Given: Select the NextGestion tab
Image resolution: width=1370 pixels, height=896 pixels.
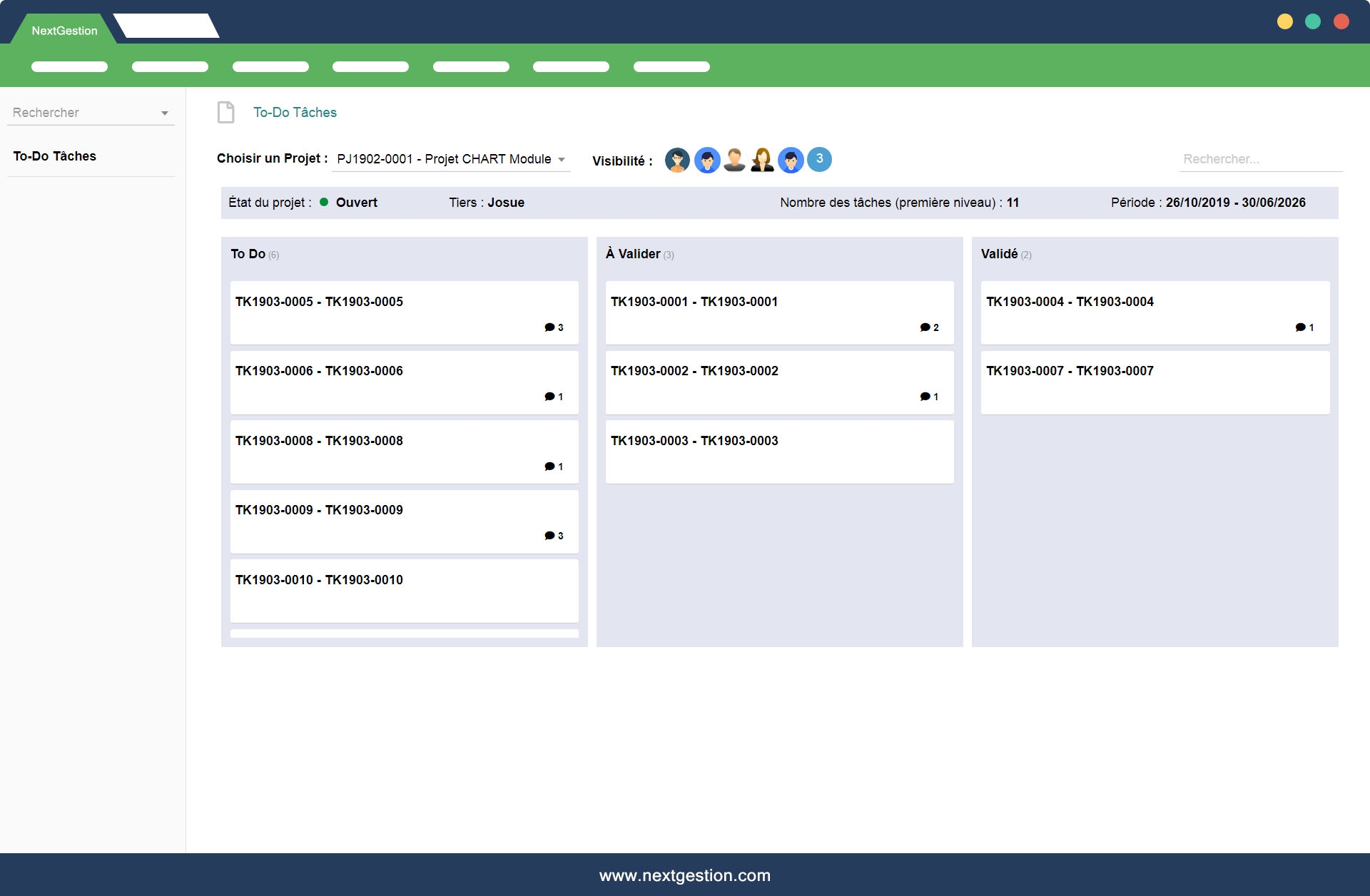Looking at the screenshot, I should 64,31.
